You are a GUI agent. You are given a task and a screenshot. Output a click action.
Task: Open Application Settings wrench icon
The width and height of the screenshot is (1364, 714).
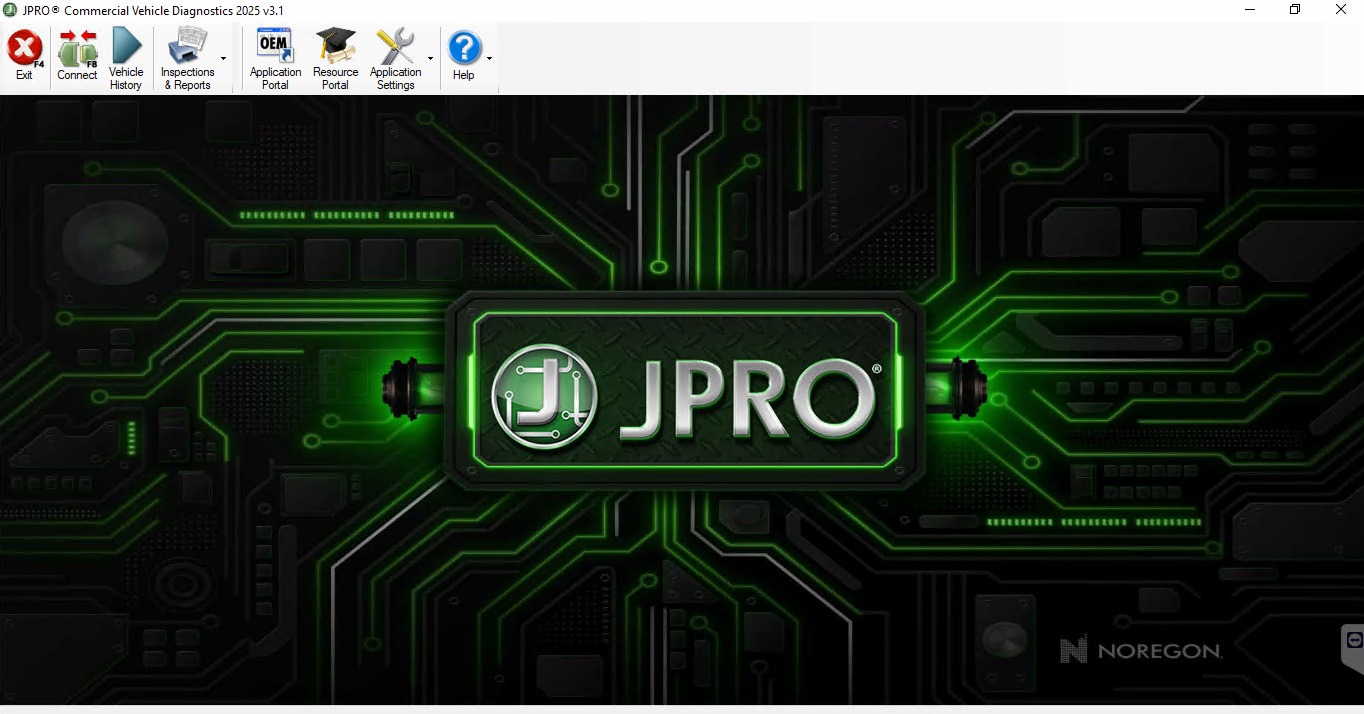tap(395, 48)
